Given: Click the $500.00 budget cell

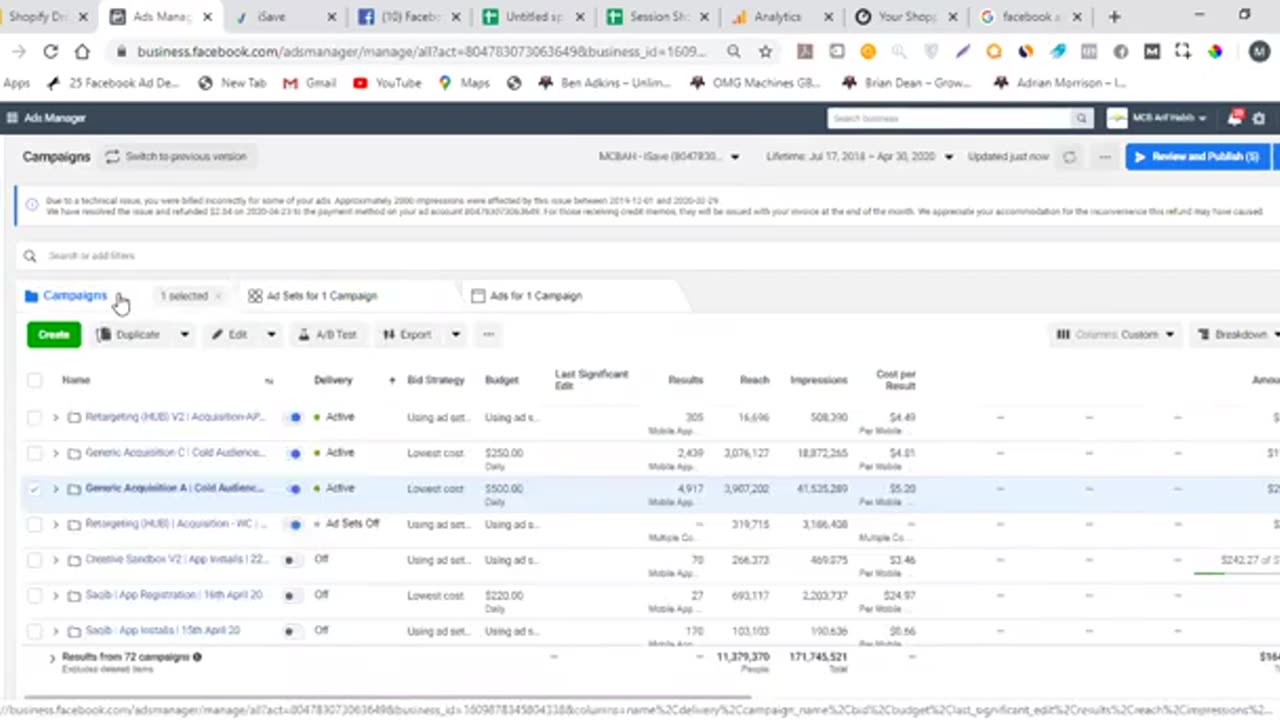Looking at the screenshot, I should (504, 489).
